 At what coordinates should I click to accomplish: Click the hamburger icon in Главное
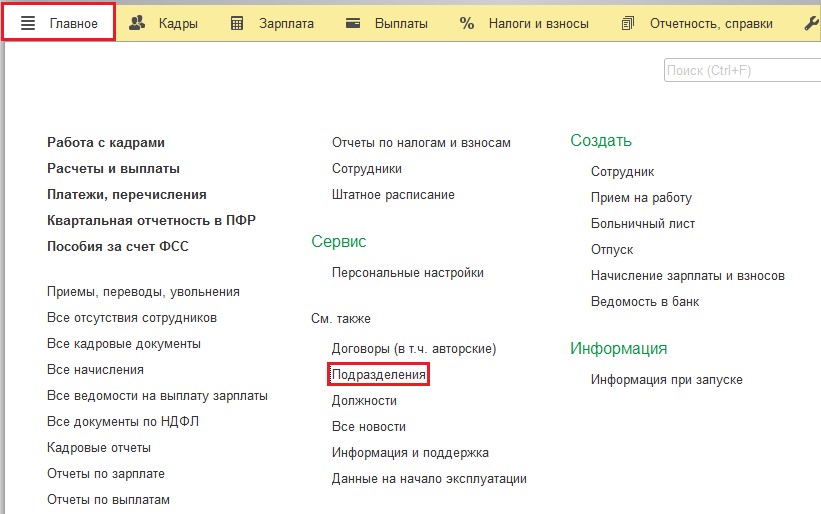pos(28,23)
